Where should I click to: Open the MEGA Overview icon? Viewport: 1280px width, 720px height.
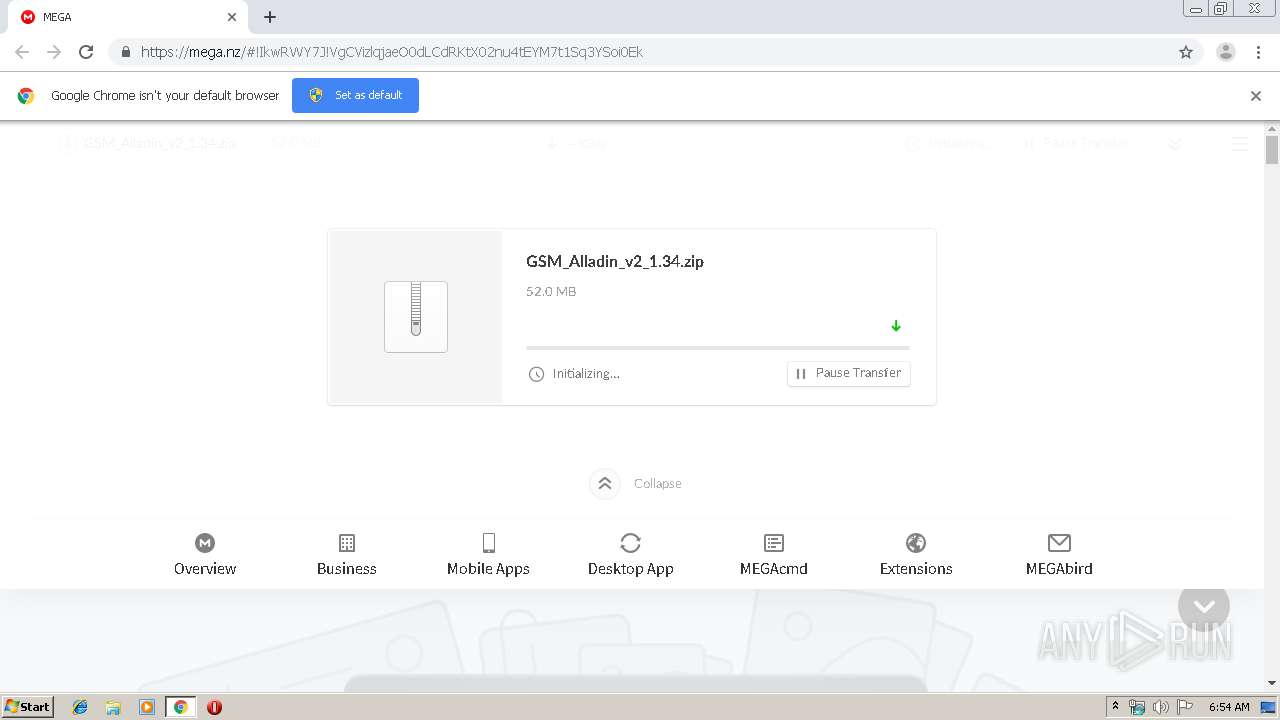[205, 543]
